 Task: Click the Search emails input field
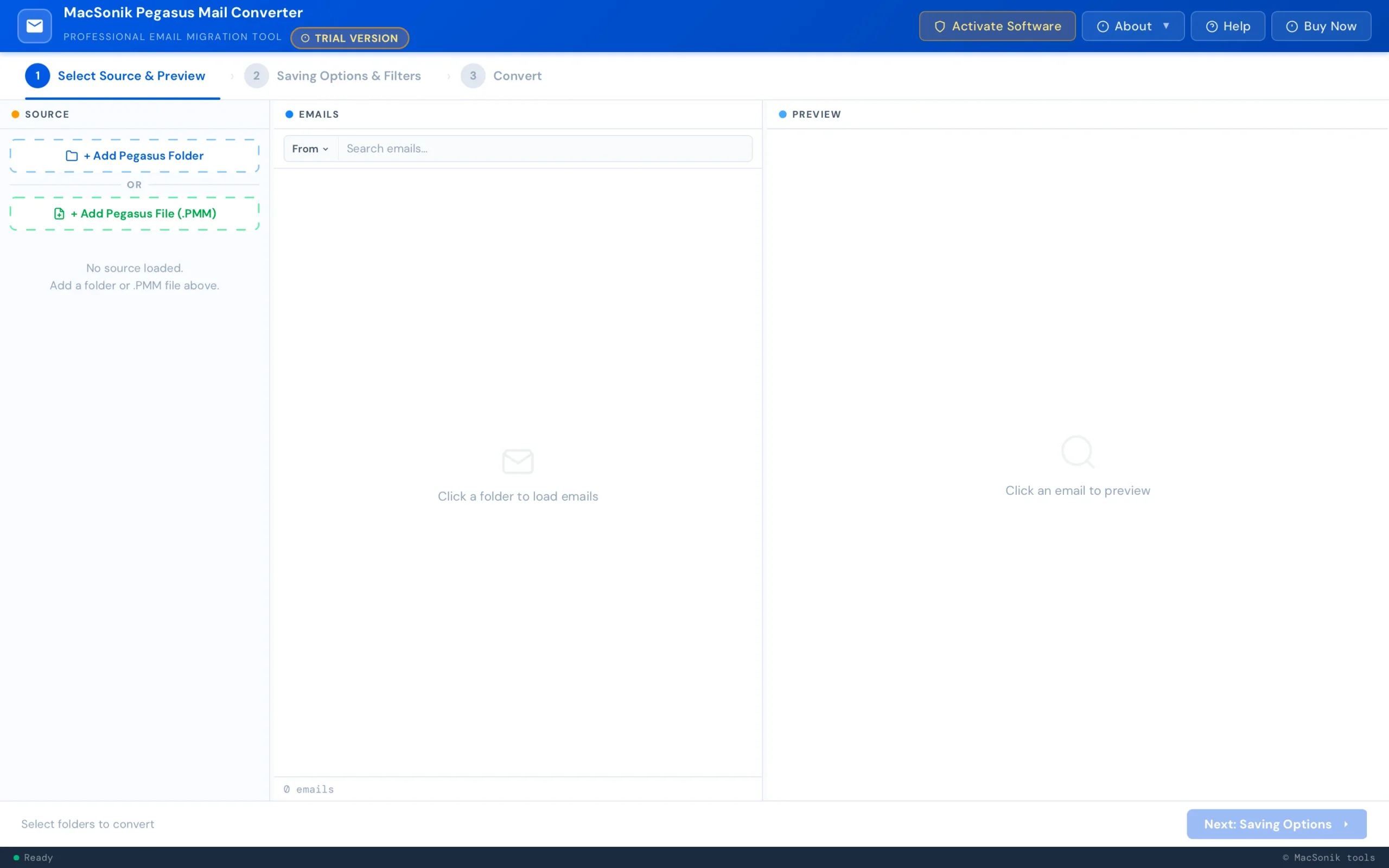point(545,149)
